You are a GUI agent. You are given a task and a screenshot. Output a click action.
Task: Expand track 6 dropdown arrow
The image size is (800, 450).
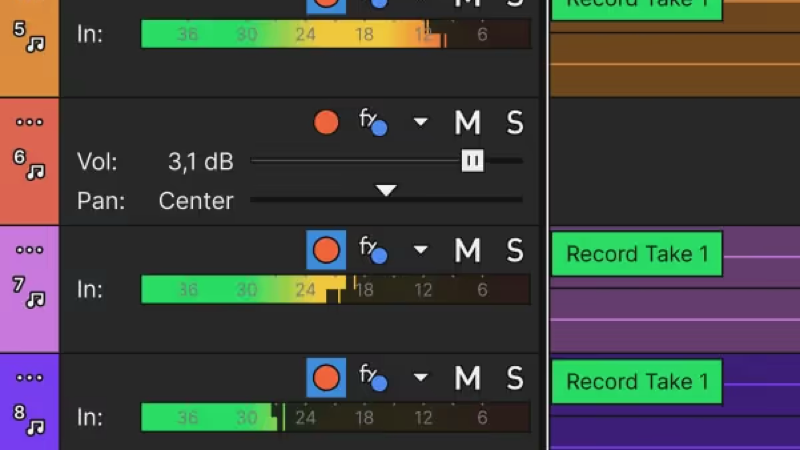pos(420,122)
